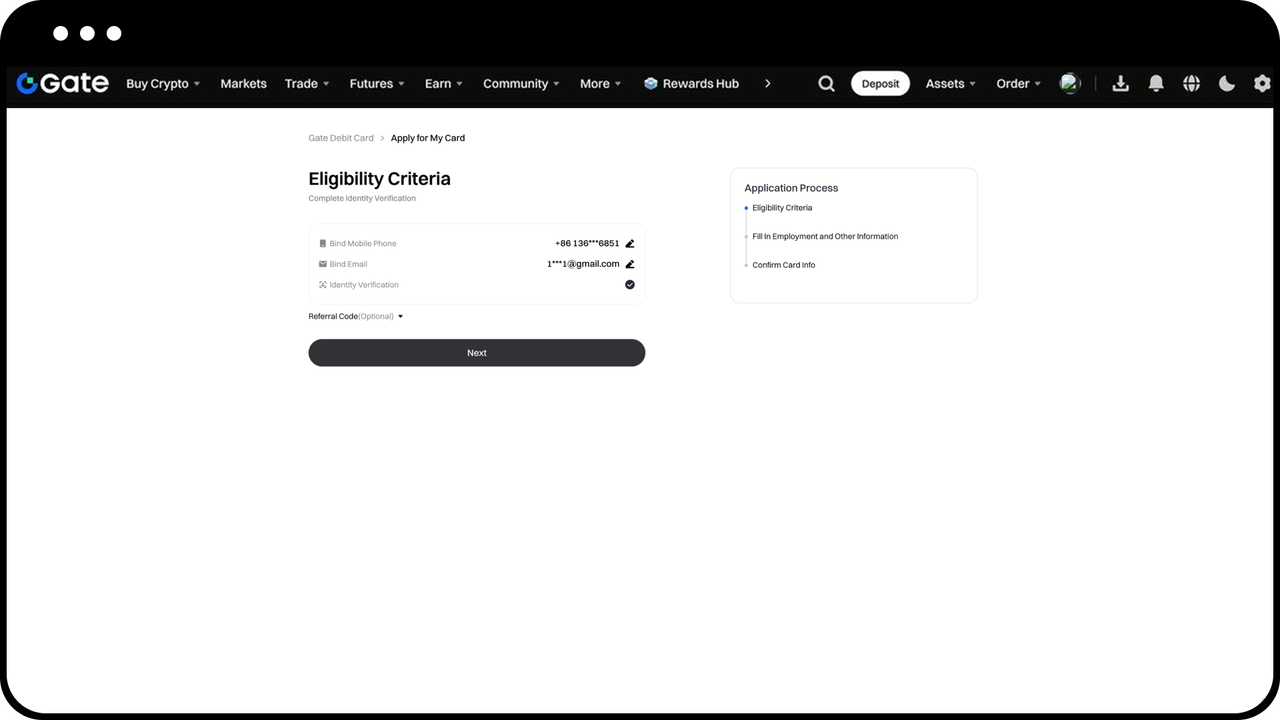1280x720 pixels.
Task: Go to Gate Debit Card breadcrumb
Action: click(341, 138)
